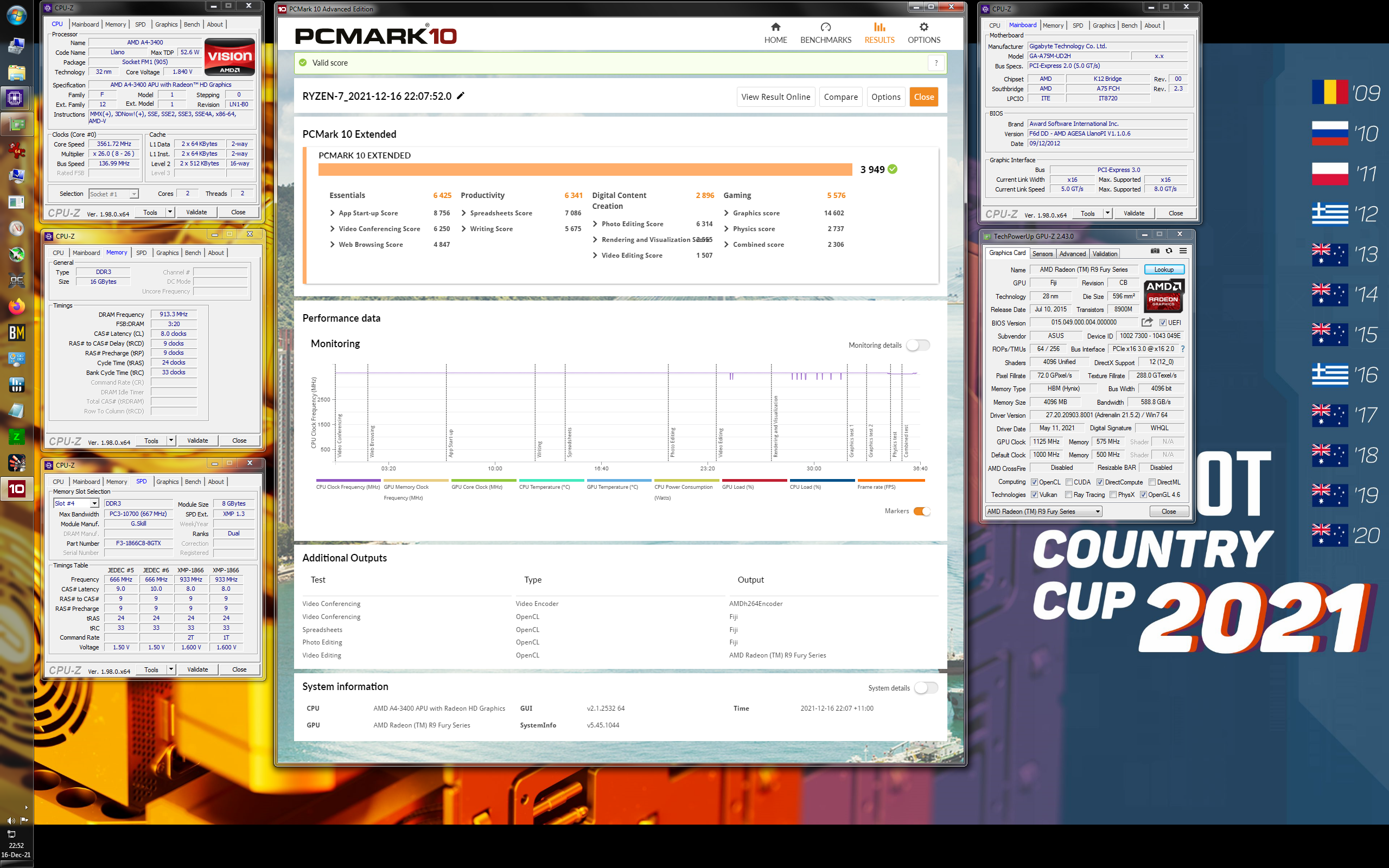Open Tools dropdown arrow in CPU-Z Memory window
This screenshot has width=1389, height=868.
click(170, 441)
